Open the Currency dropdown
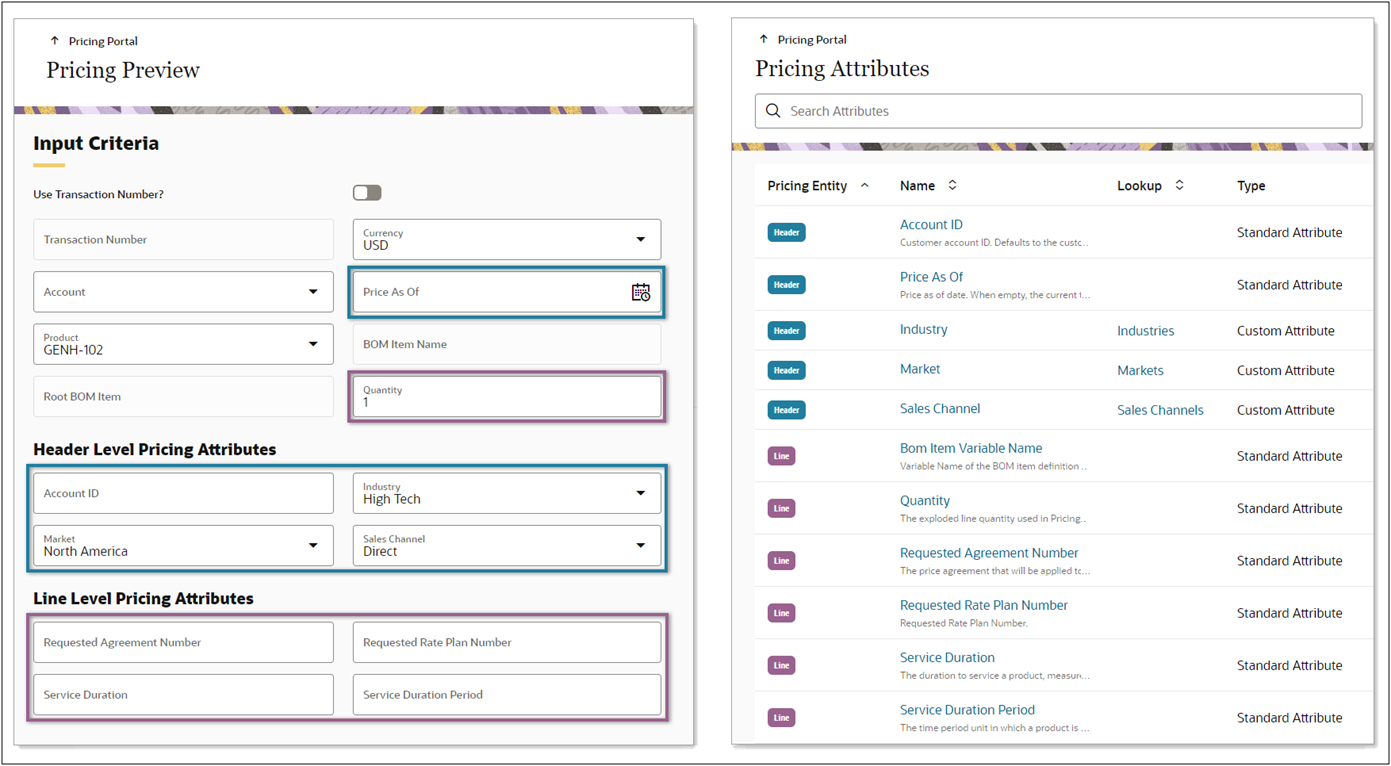Viewport: 1391px width, 766px height. [x=640, y=239]
